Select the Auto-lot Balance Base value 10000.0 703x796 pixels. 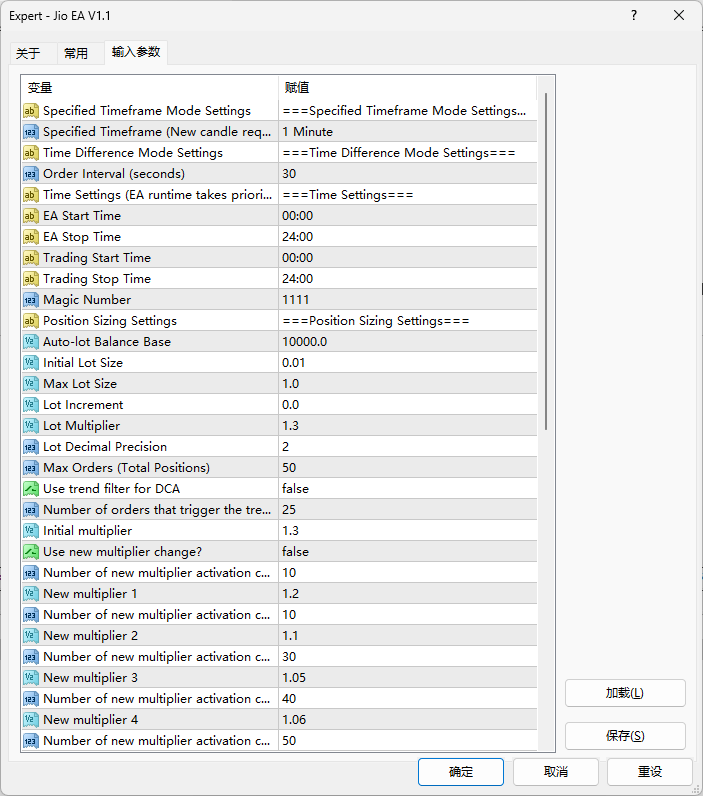click(407, 342)
